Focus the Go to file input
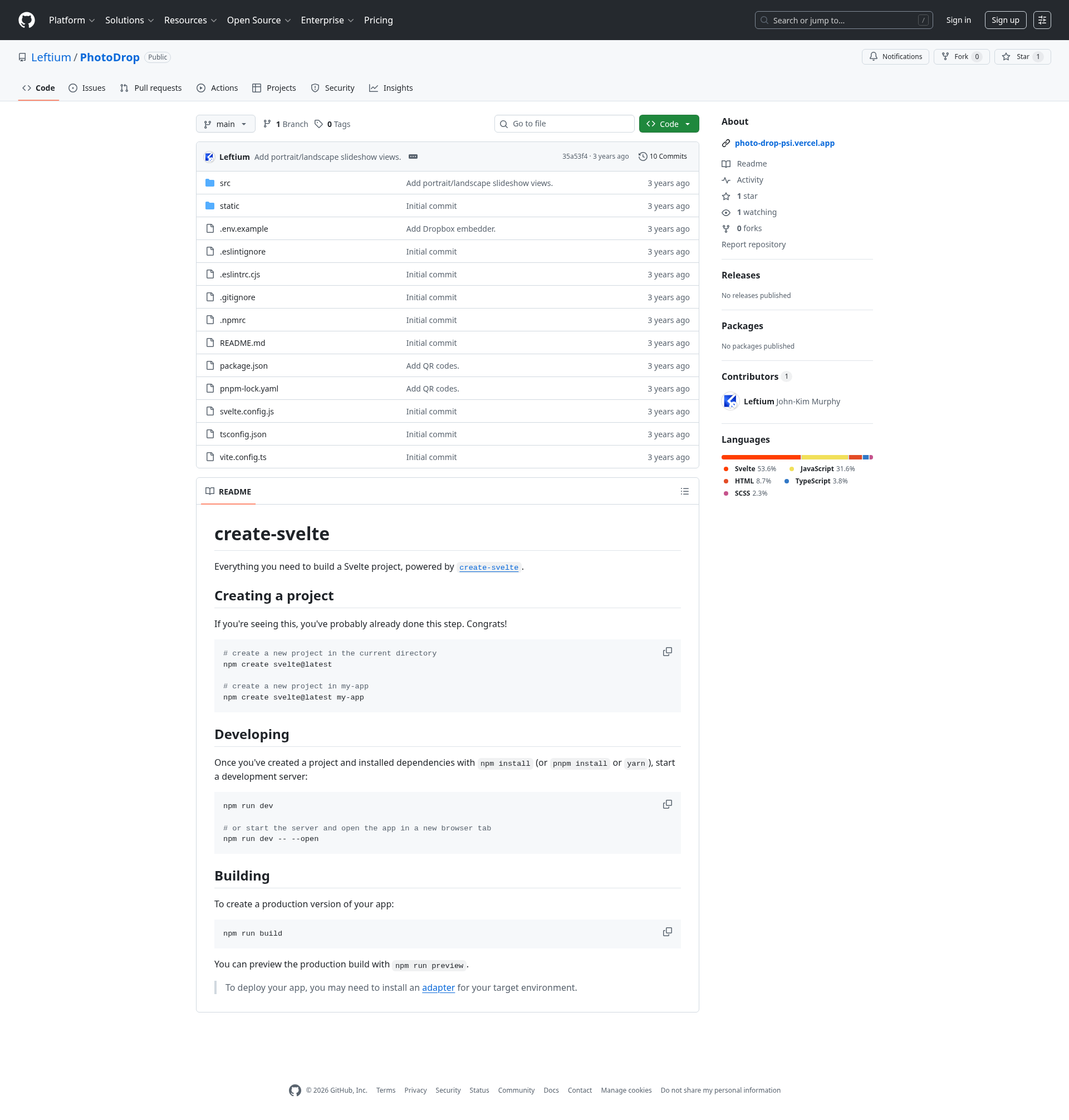This screenshot has width=1069, height=1120. pos(564,124)
